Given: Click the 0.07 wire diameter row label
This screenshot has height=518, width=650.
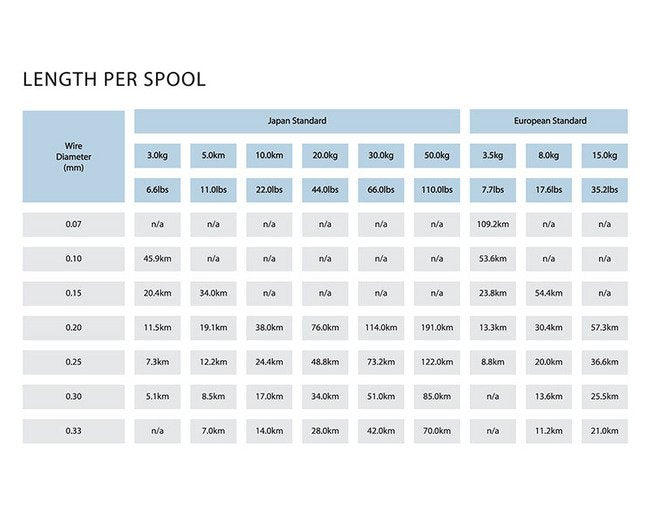Looking at the screenshot, I should click(74, 225).
